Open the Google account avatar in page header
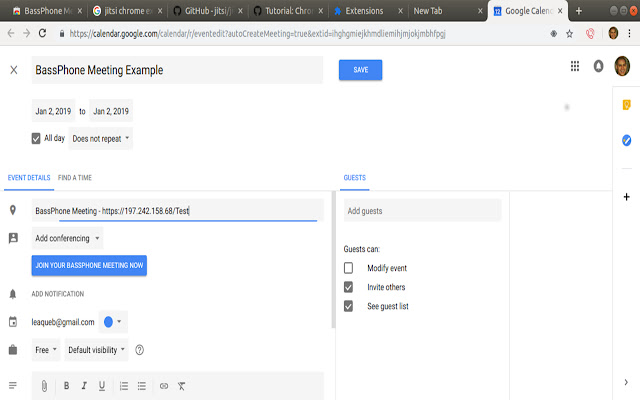This screenshot has height=400, width=640. click(622, 66)
